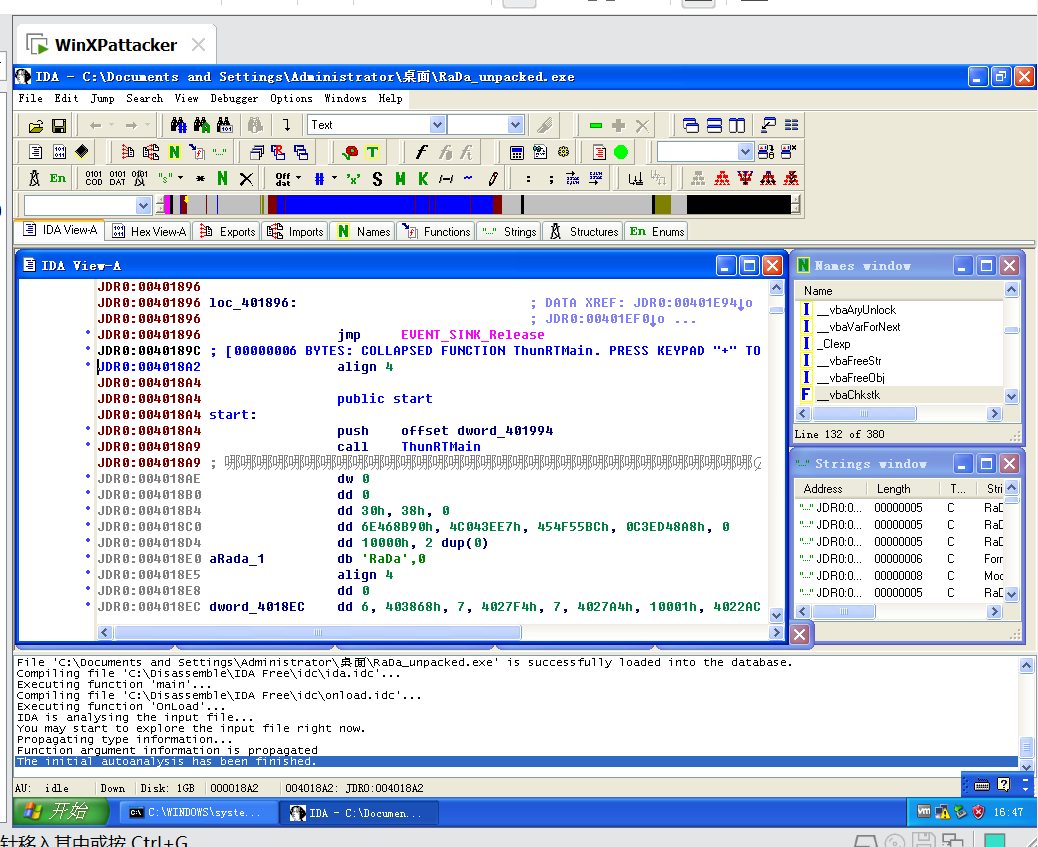Click the Name column header in Names window
Viewport: 1038px width, 847px height.
coord(899,291)
